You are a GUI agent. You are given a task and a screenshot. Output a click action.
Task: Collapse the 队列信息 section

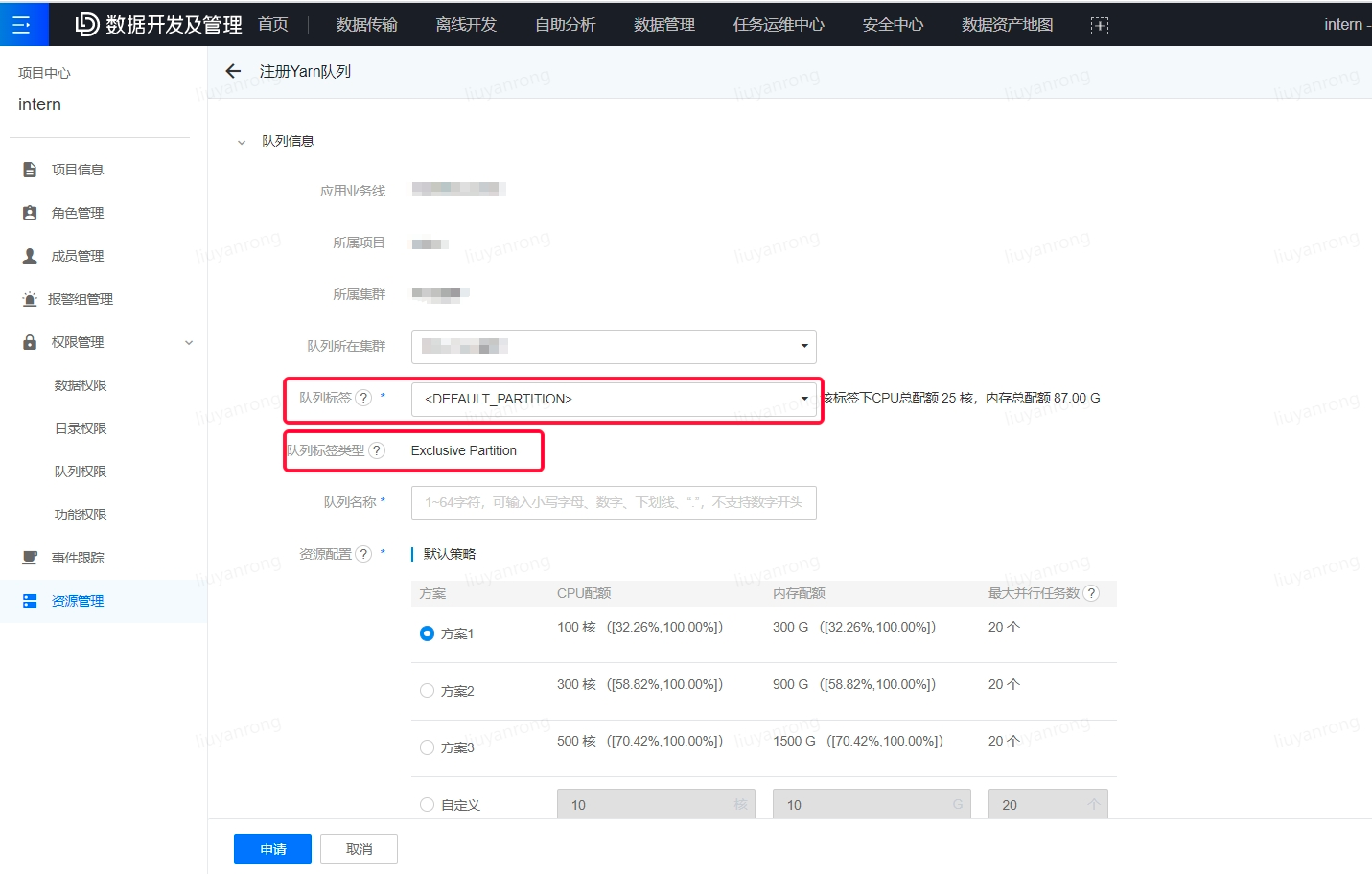click(242, 140)
